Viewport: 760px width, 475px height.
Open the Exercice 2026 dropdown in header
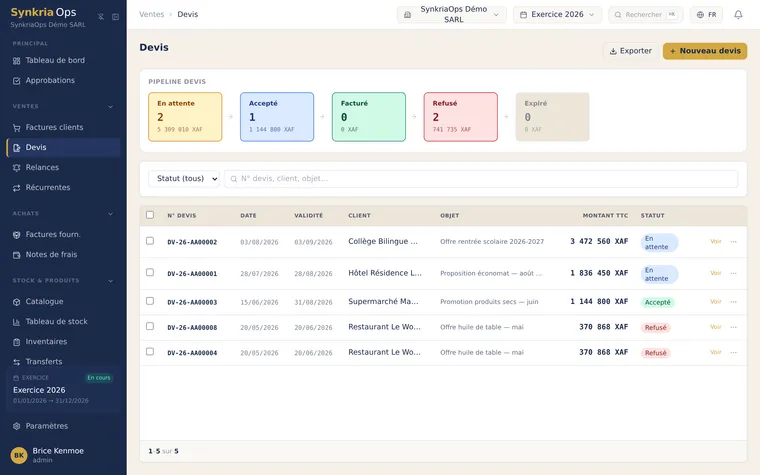pyautogui.click(x=557, y=15)
